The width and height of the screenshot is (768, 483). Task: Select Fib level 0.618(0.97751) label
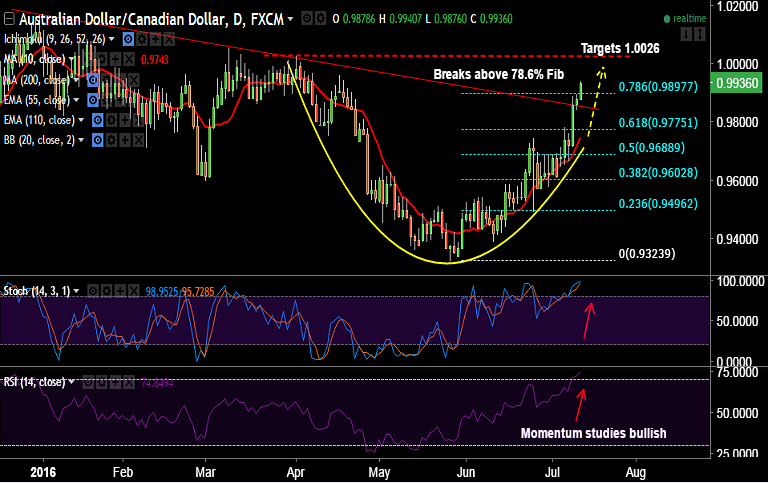tap(658, 123)
